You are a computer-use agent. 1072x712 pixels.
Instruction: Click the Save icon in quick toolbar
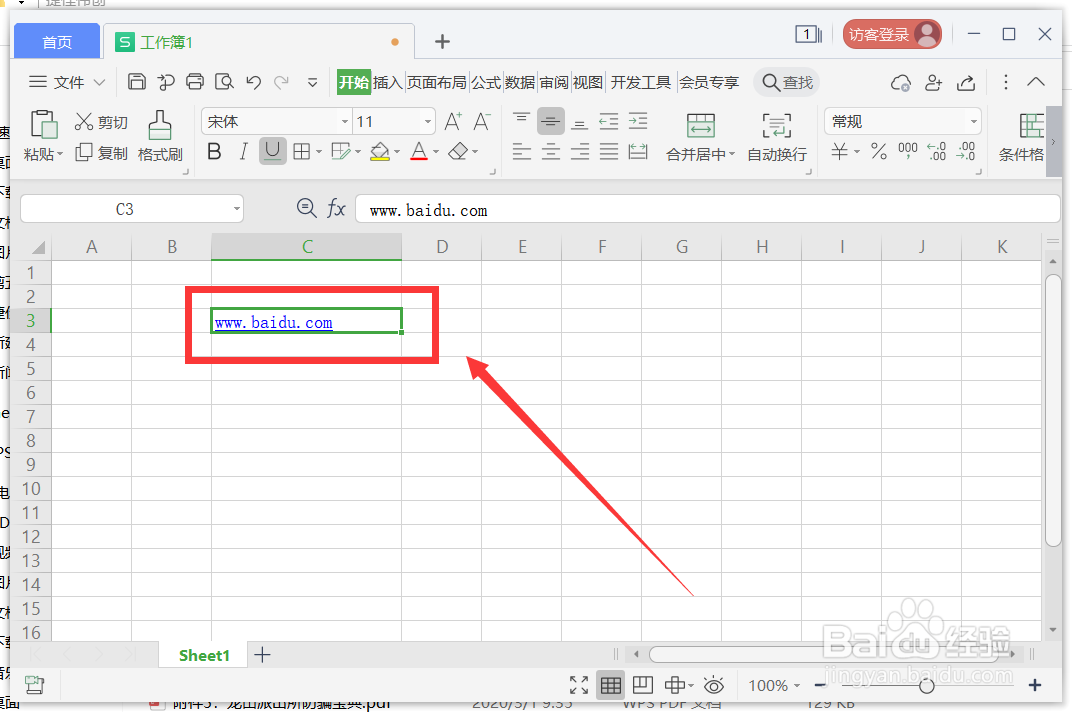137,82
